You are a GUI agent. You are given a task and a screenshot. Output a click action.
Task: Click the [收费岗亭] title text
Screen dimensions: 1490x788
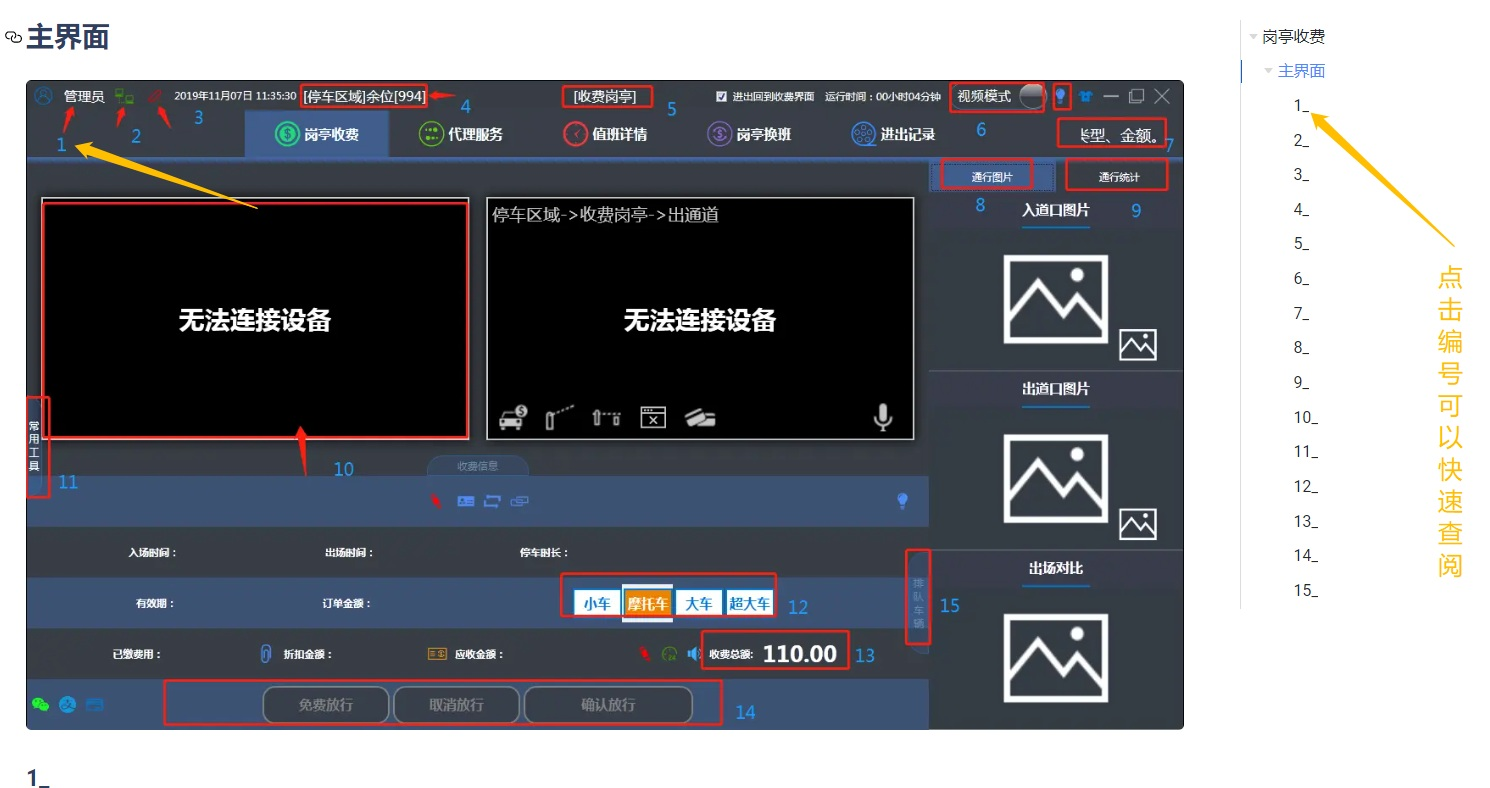tap(605, 96)
